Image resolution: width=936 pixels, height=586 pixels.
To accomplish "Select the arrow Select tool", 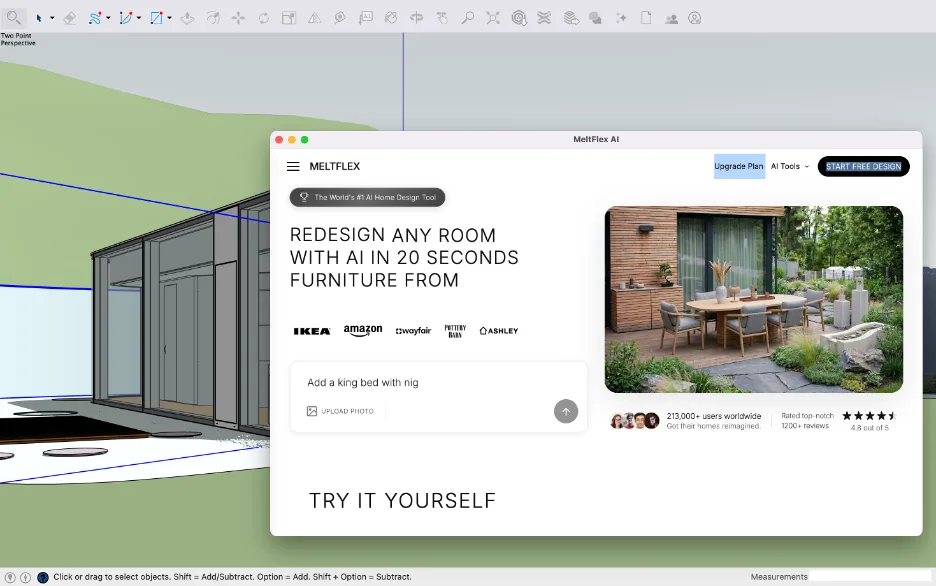I will tap(39, 18).
